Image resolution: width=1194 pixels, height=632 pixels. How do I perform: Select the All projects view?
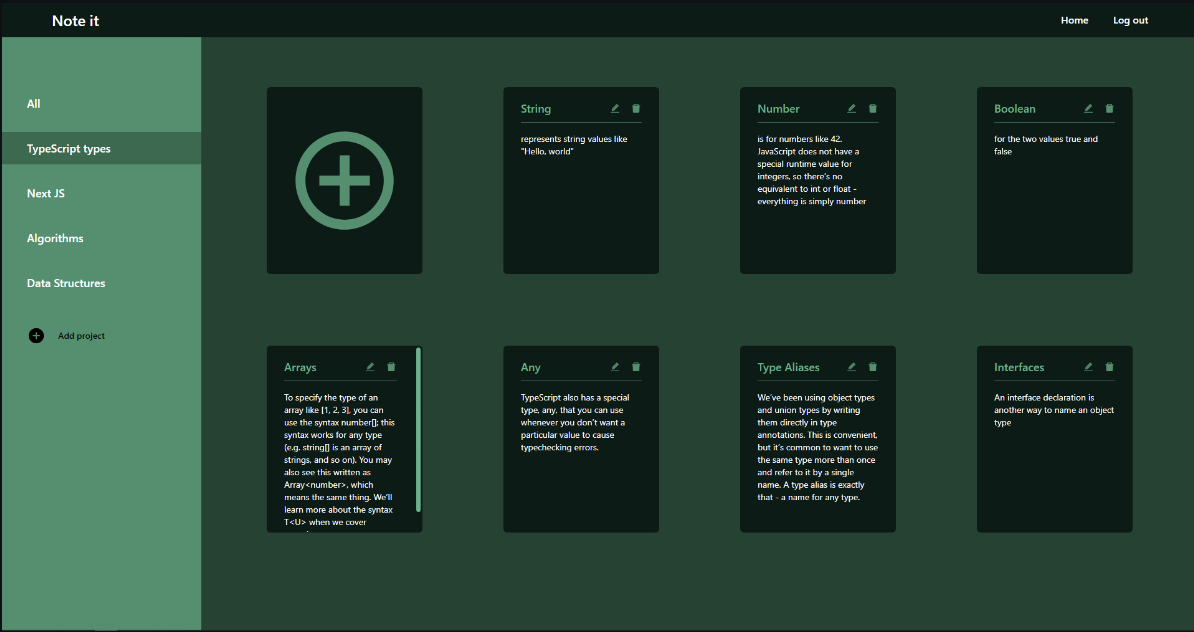coord(33,103)
